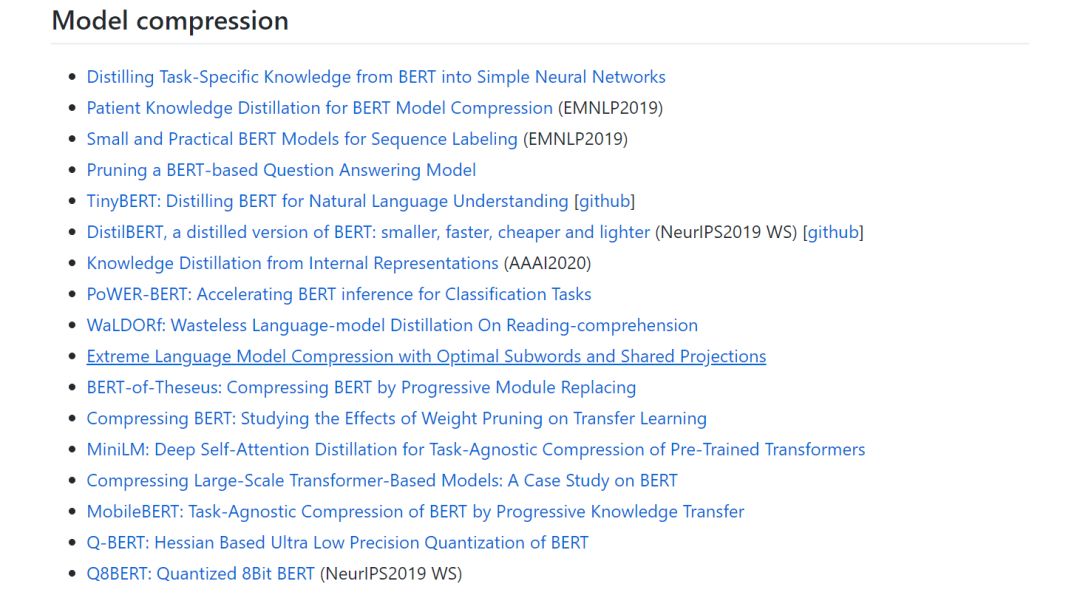Click 'Small and Practical BERT Models' link
The image size is (1080, 601).
pos(301,139)
